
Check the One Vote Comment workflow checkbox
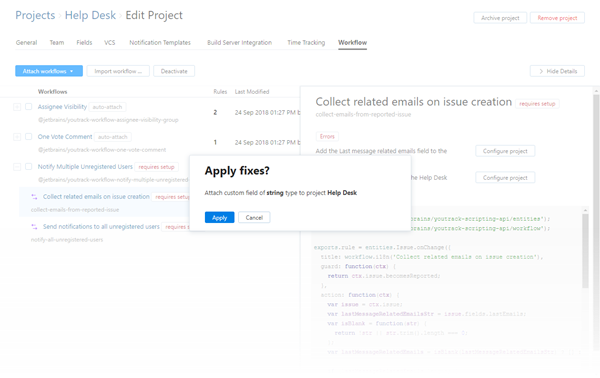pos(29,137)
